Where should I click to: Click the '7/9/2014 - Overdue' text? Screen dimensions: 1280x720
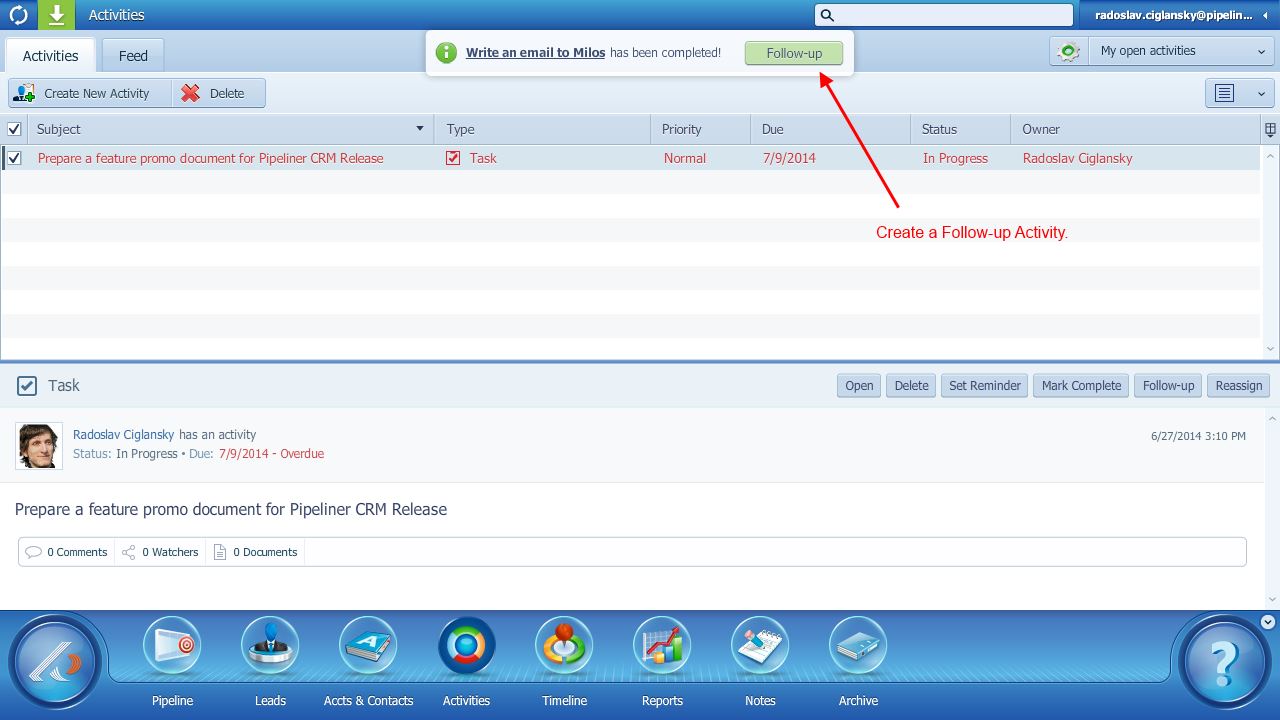click(x=271, y=454)
